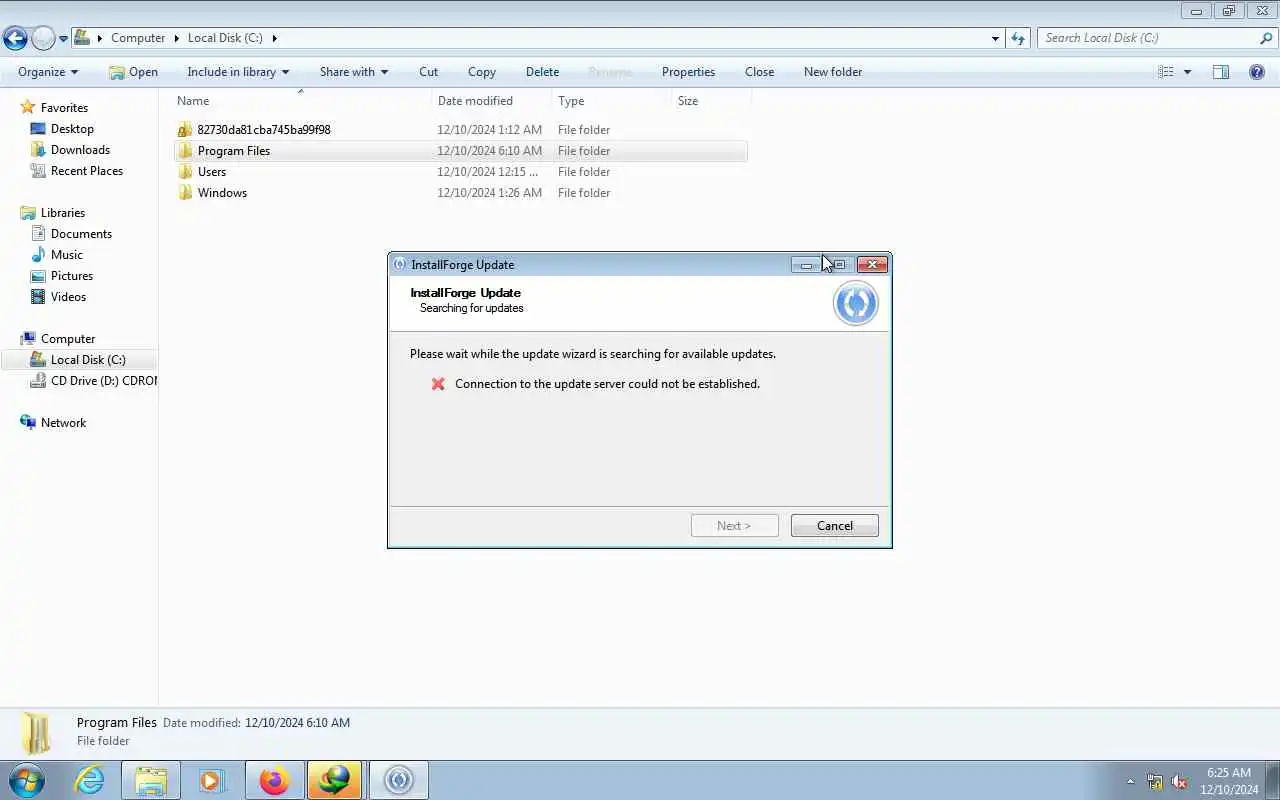
Task: Click the muted volume tray icon
Action: tap(1179, 782)
